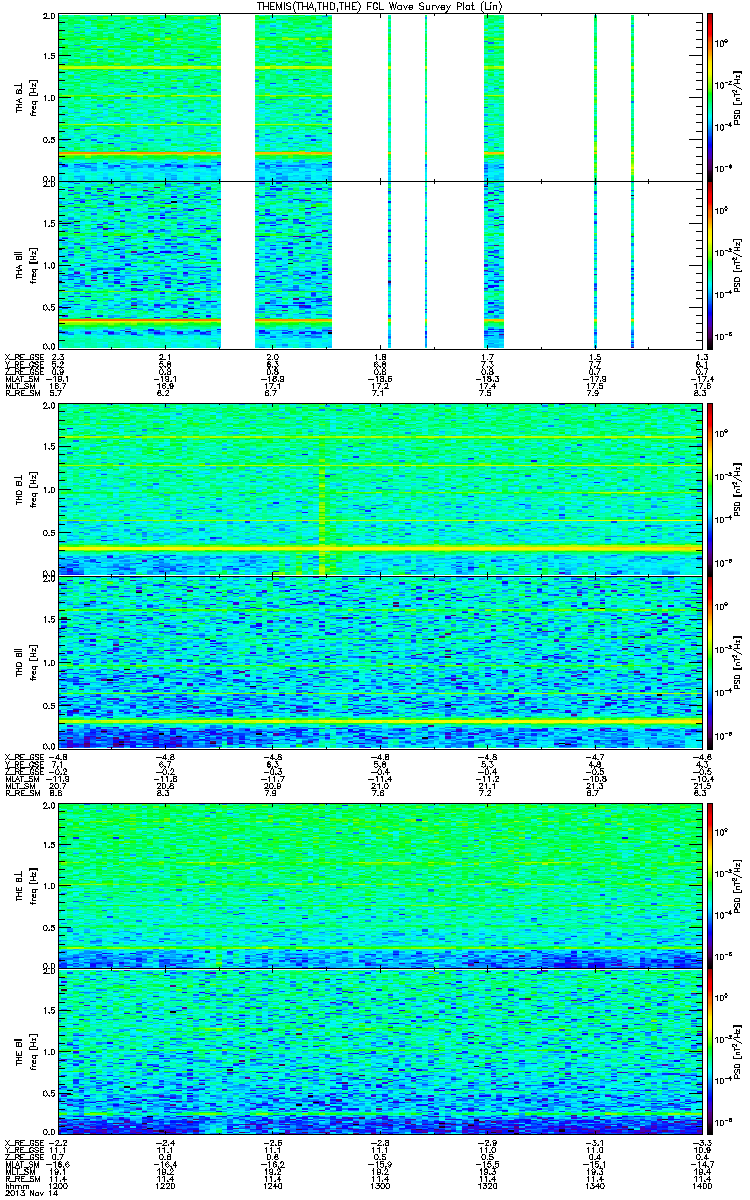Click the color bar beside THA B-perpendicular panel
This screenshot has height=1200, width=750.
[710, 97]
